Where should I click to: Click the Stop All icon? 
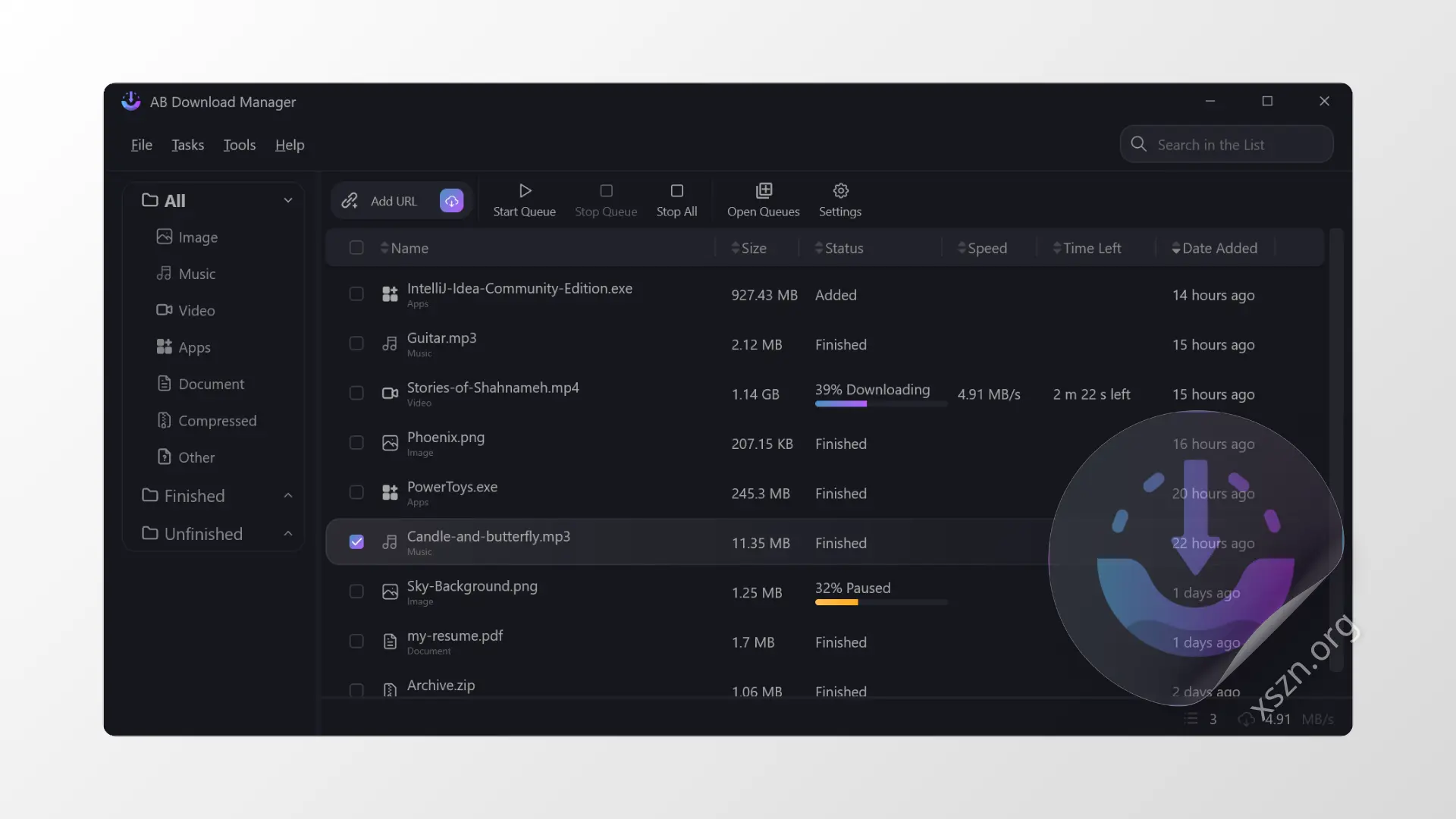pos(676,190)
